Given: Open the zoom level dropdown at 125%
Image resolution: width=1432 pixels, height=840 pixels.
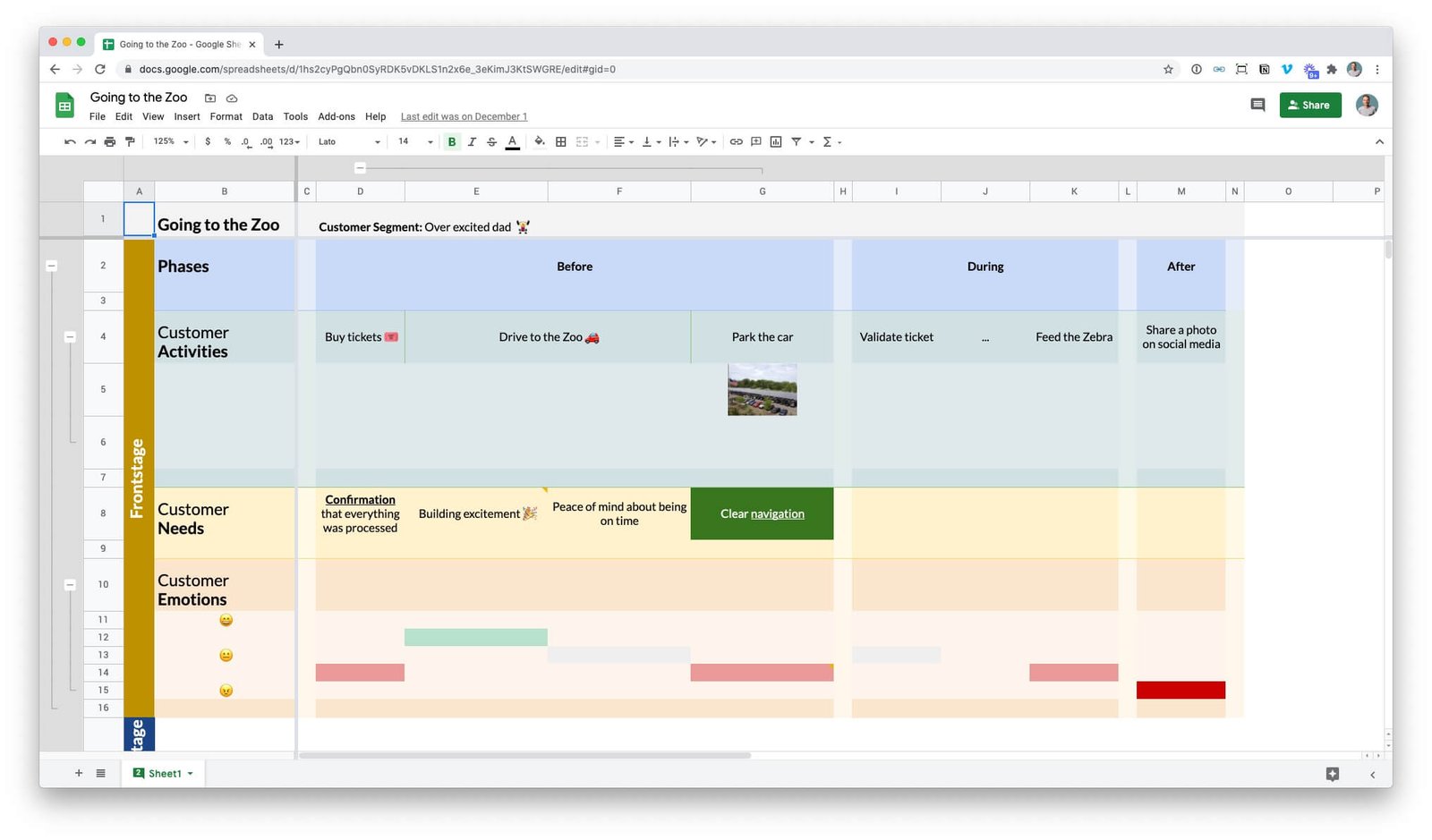Looking at the screenshot, I should click(x=171, y=142).
